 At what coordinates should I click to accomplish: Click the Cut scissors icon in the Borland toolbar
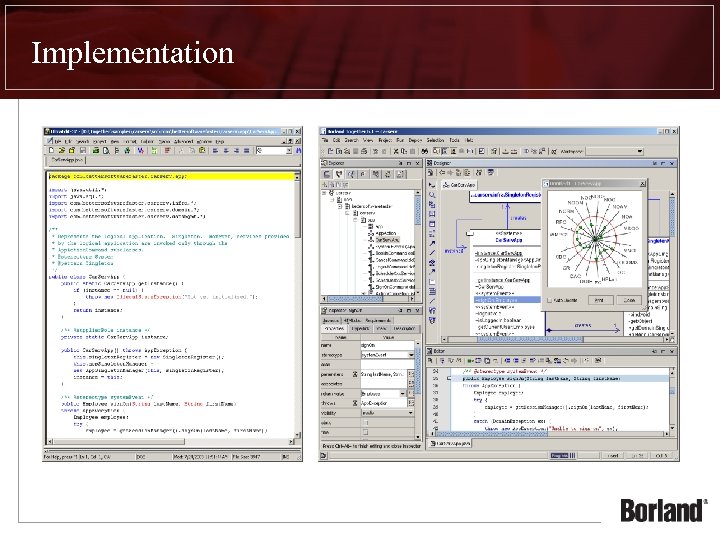(396, 151)
